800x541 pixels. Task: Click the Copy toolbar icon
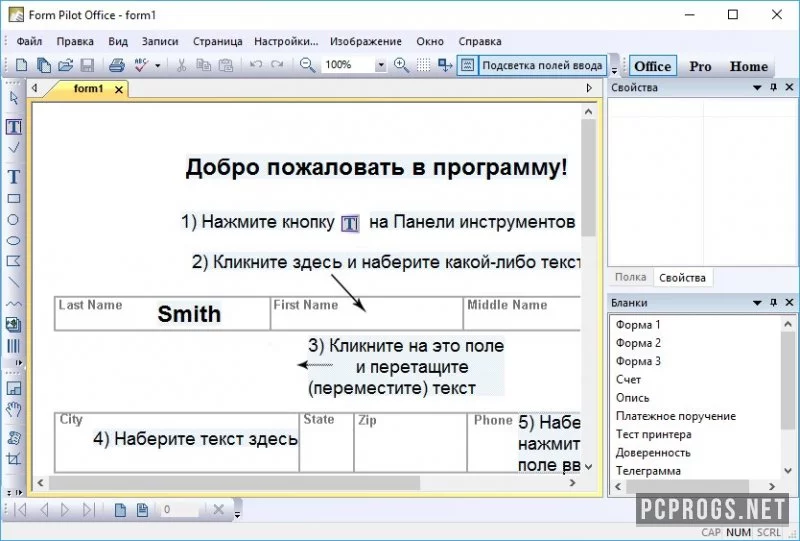(x=204, y=65)
